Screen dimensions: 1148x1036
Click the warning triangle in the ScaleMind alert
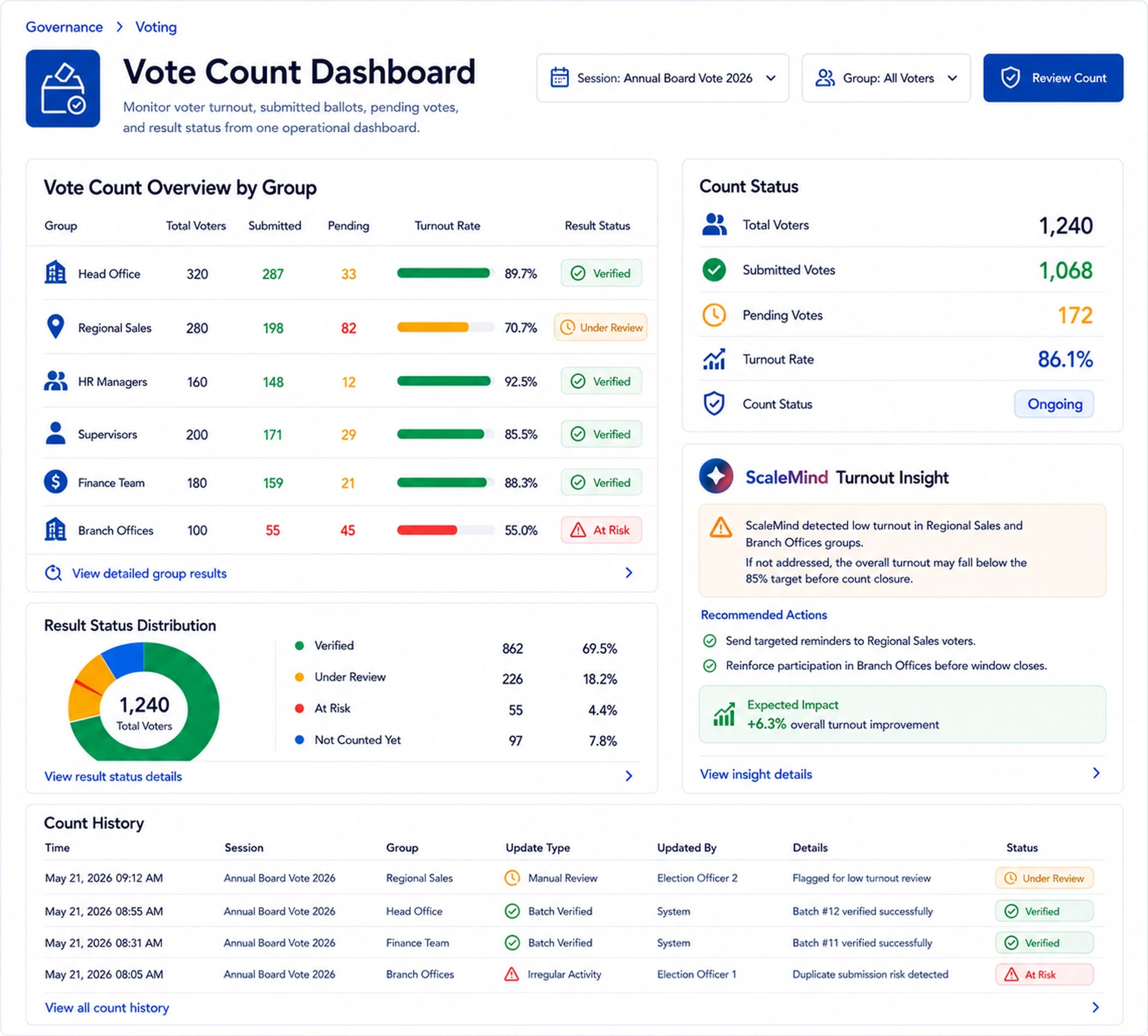[x=721, y=527]
